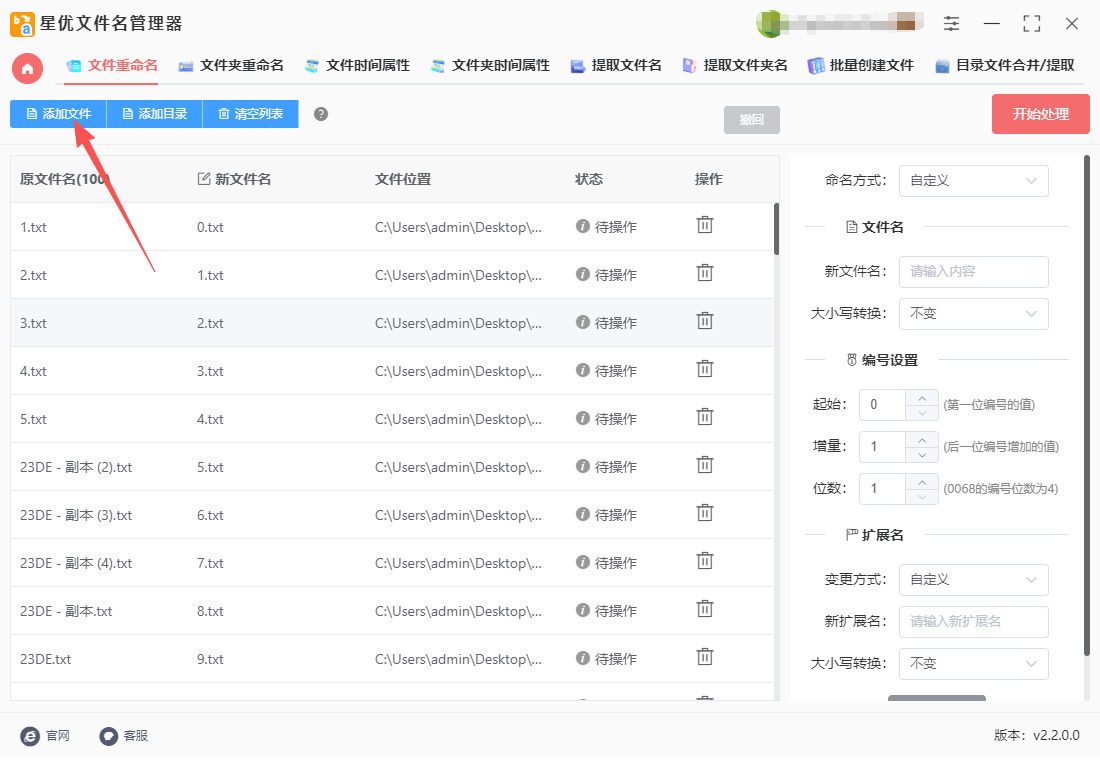Open the 批量创建文件 tab
The width and height of the screenshot is (1100, 760).
(861, 66)
